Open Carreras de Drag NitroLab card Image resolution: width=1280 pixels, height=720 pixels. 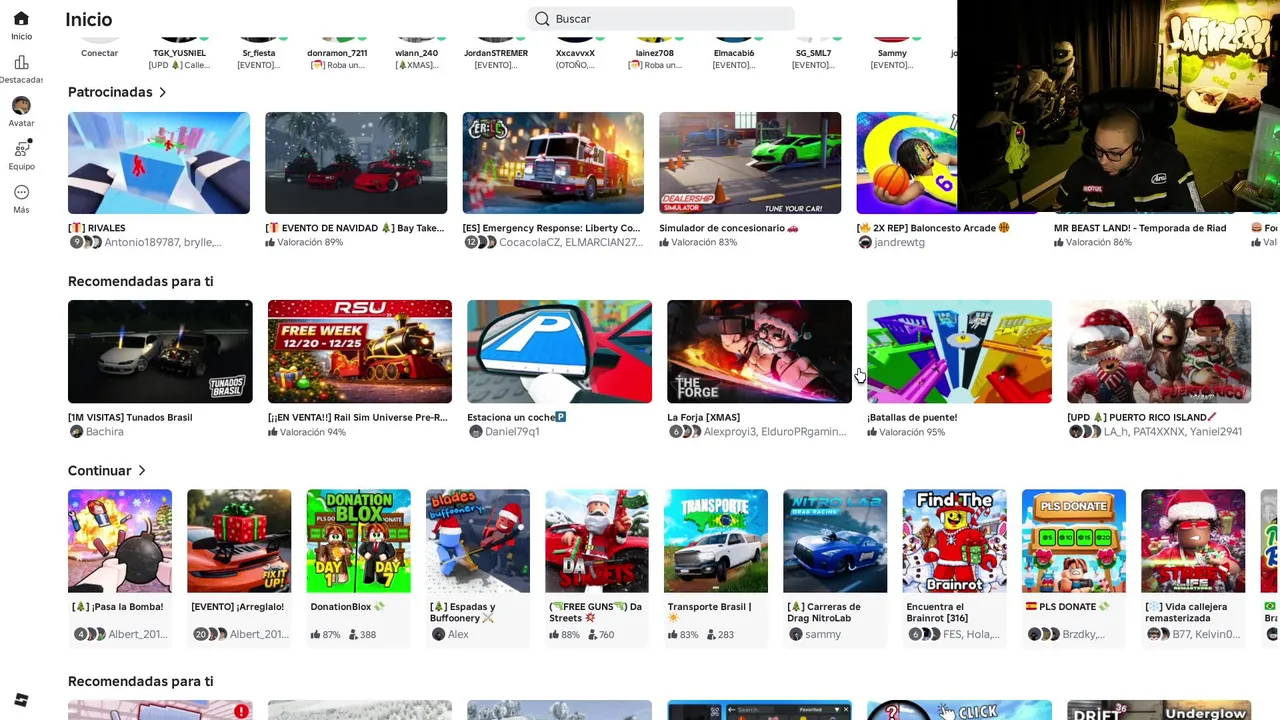tap(835, 567)
